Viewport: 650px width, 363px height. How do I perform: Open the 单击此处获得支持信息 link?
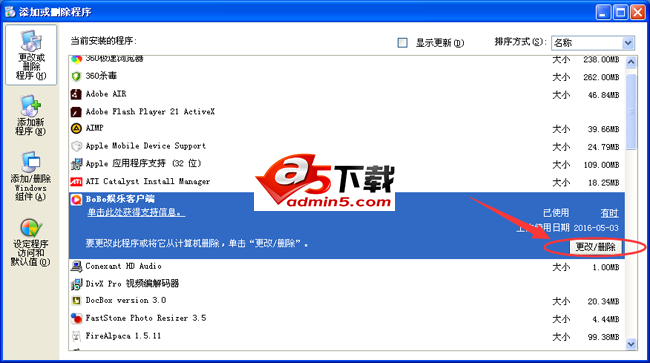(x=136, y=213)
